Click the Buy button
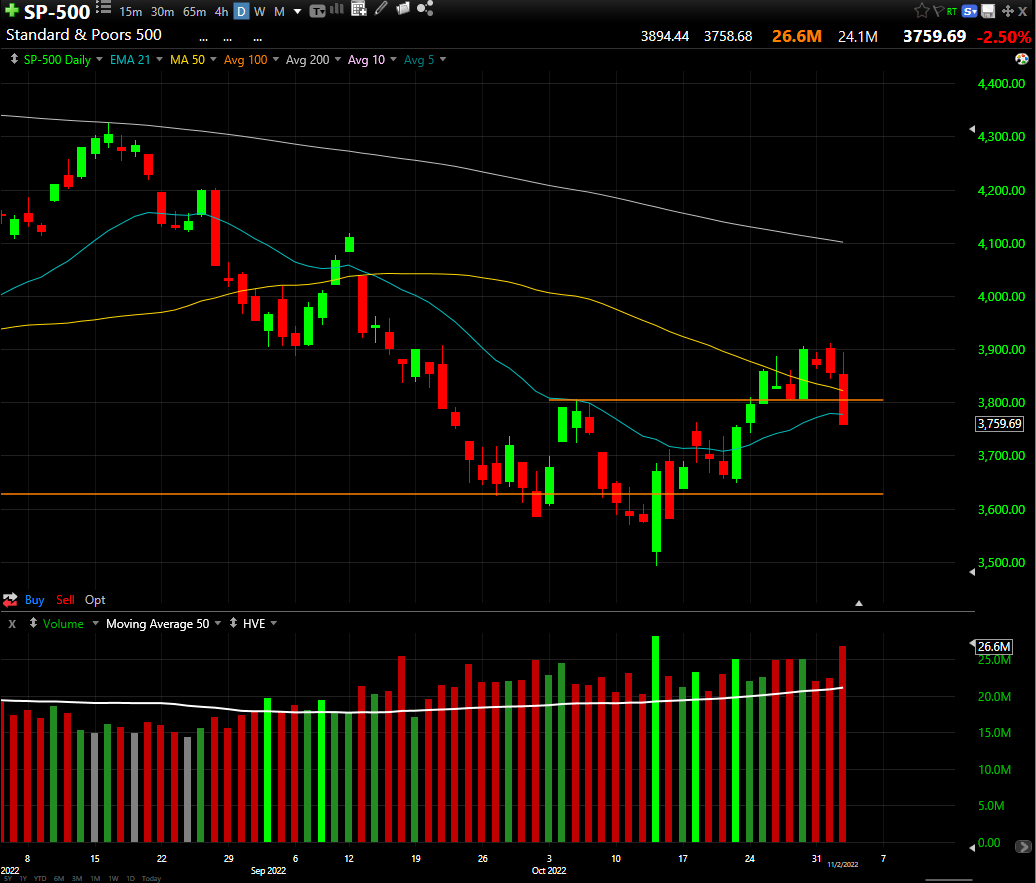The height and width of the screenshot is (883, 1036). [x=34, y=599]
